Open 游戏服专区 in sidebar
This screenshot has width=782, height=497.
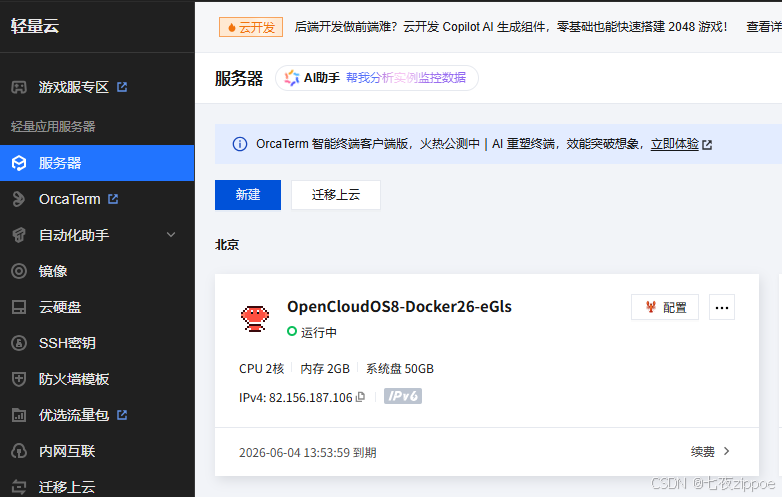click(74, 87)
